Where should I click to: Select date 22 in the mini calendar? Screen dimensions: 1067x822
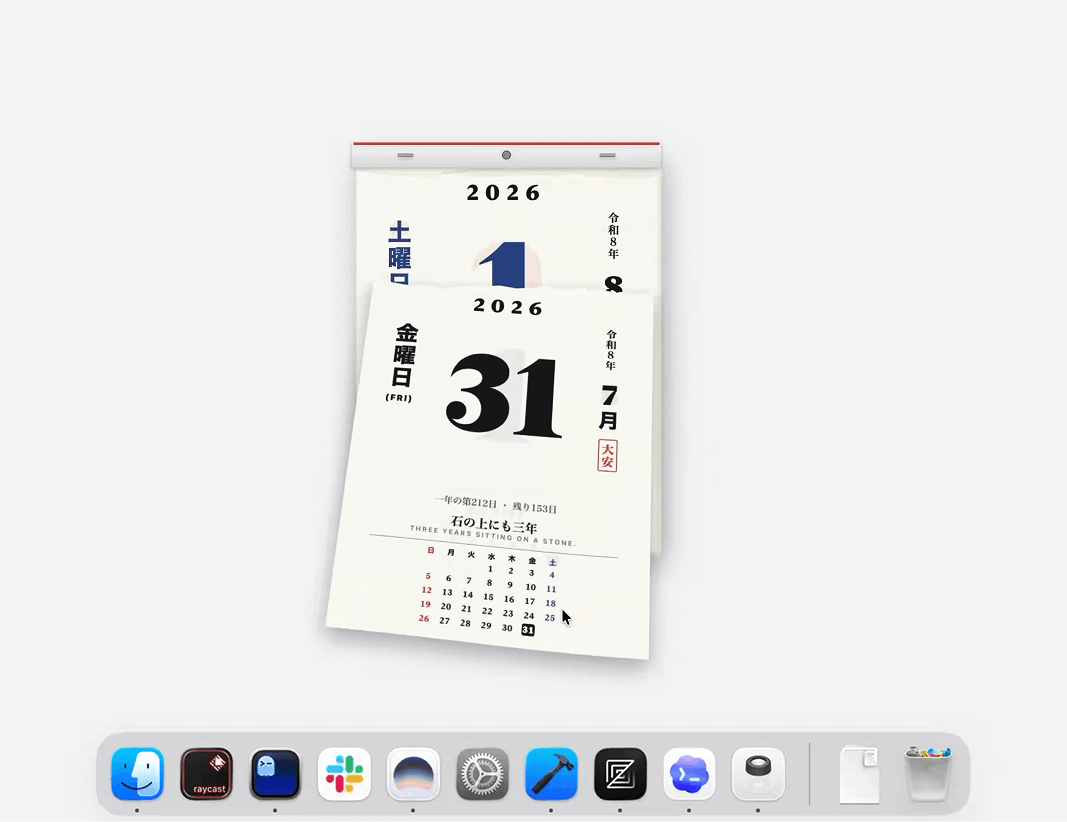487,611
